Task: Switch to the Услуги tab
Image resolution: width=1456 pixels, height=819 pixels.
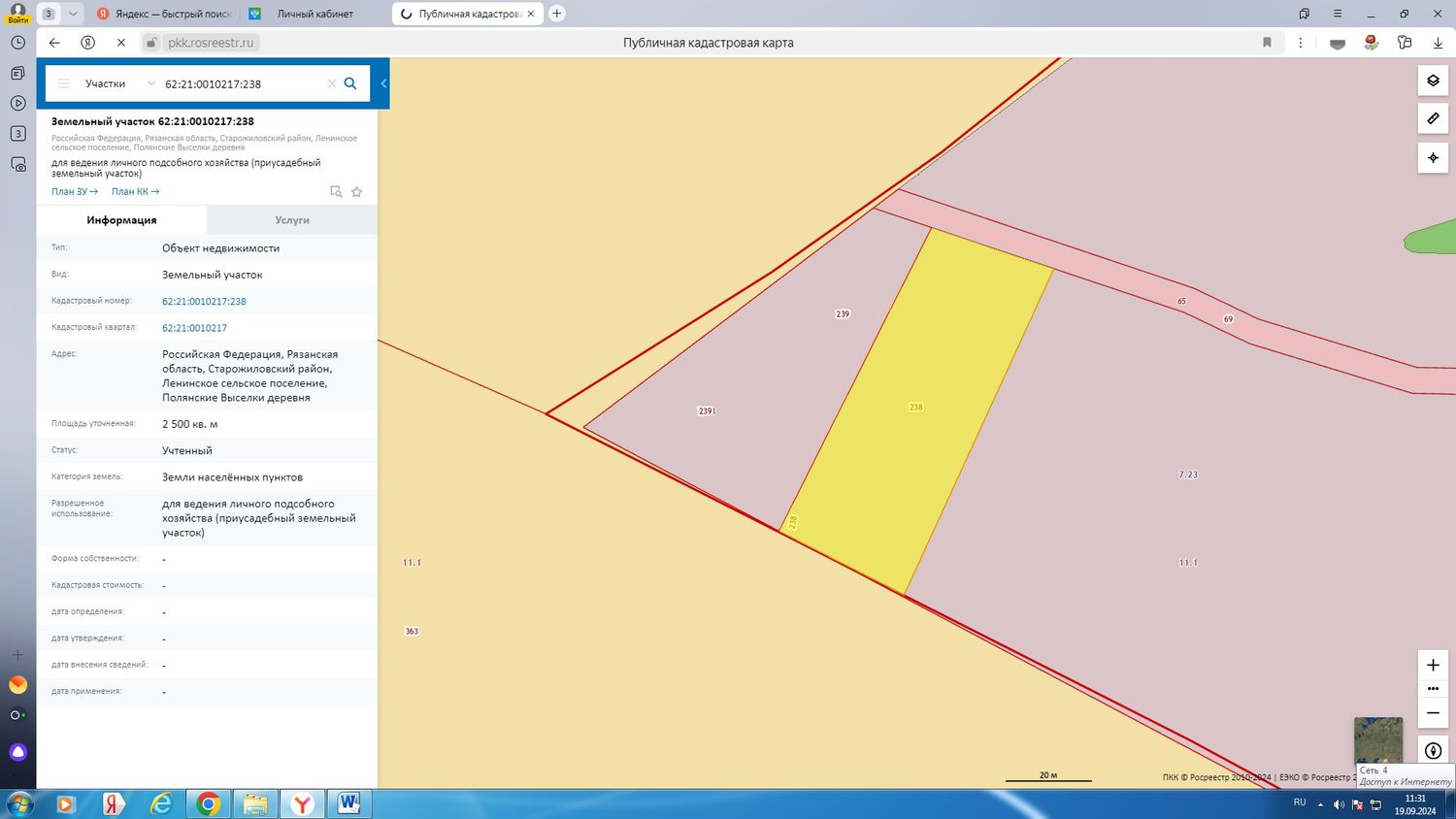Action: point(292,220)
